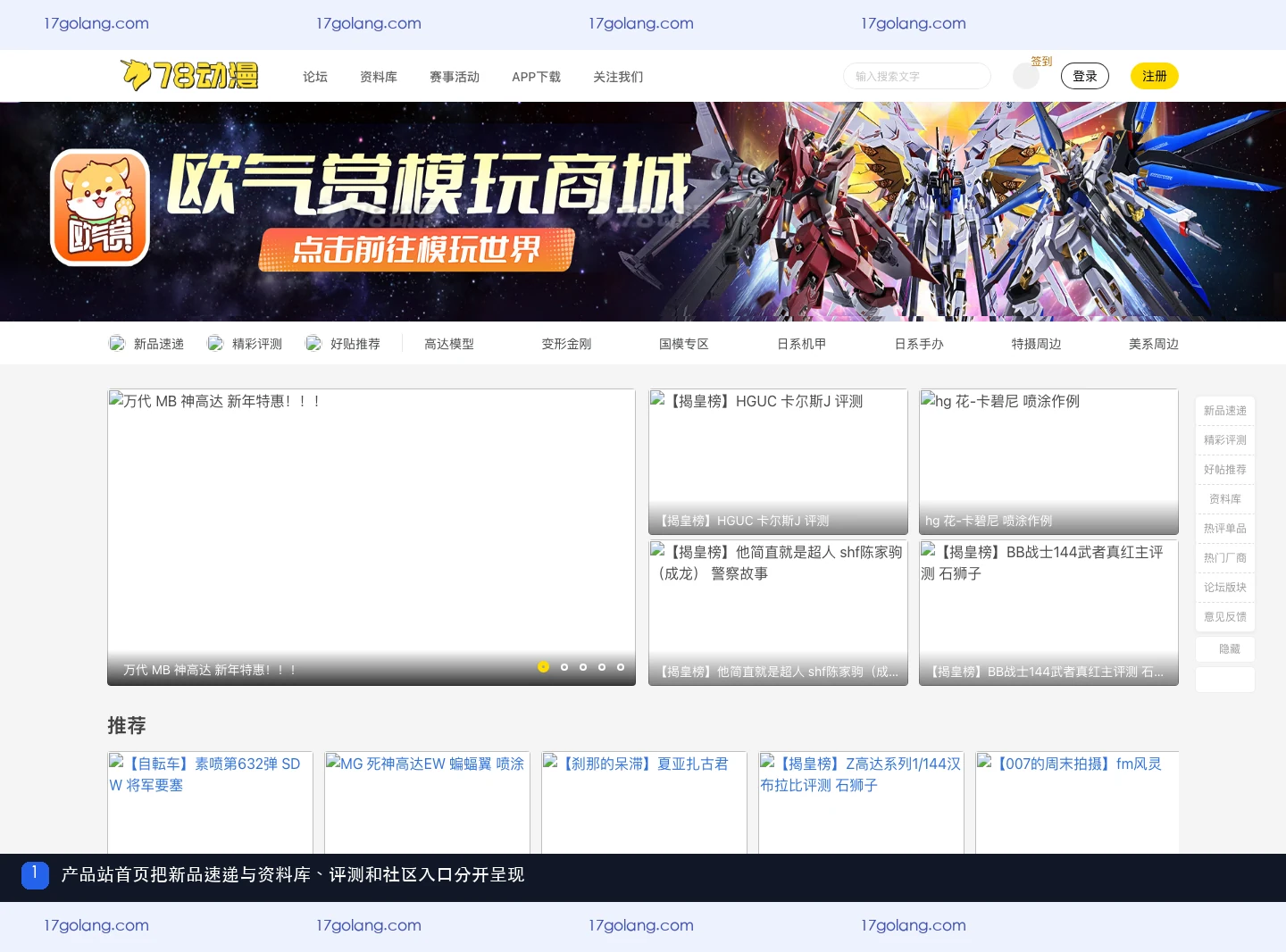Click the yellow 注册 button
Image resolution: width=1286 pixels, height=952 pixels.
pyautogui.click(x=1155, y=76)
